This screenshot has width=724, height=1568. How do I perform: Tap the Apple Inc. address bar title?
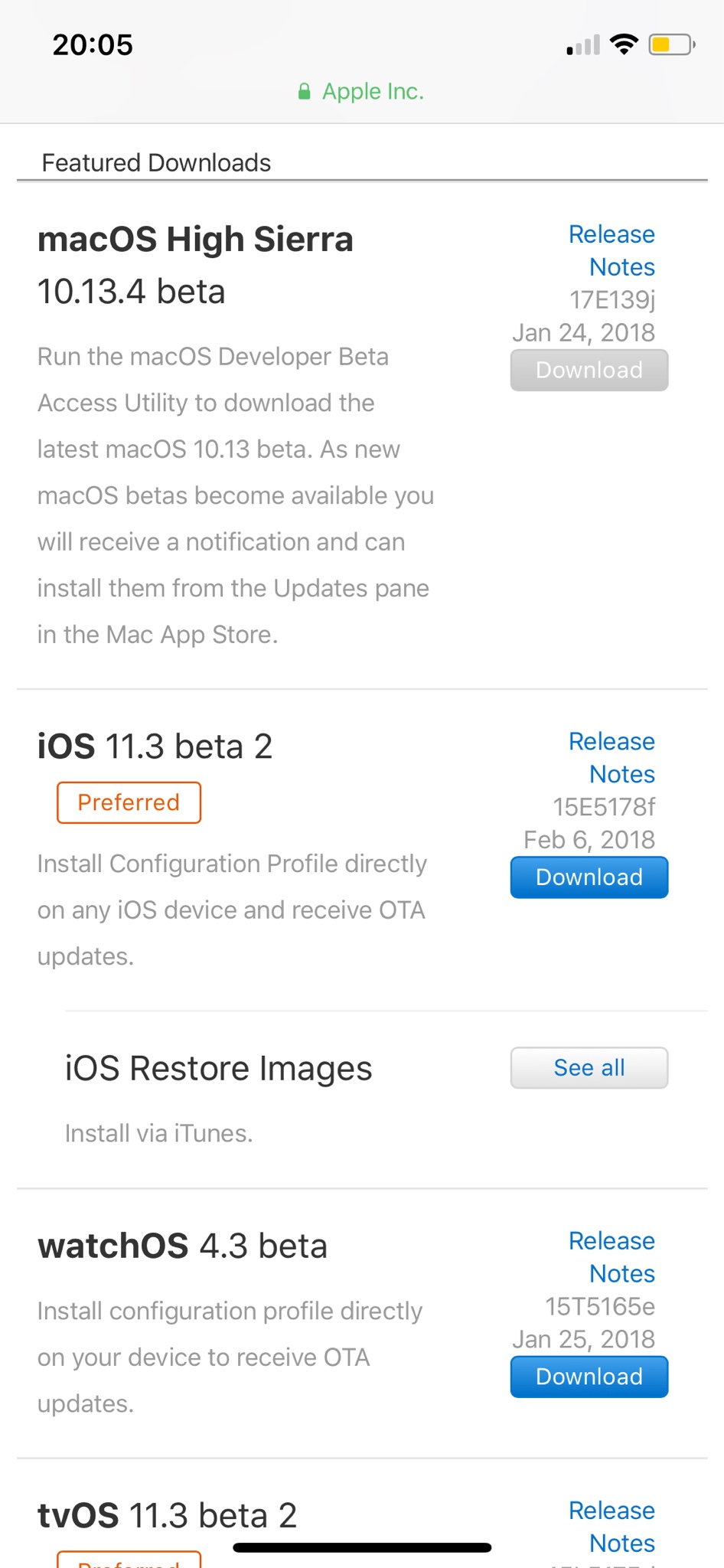pos(373,92)
